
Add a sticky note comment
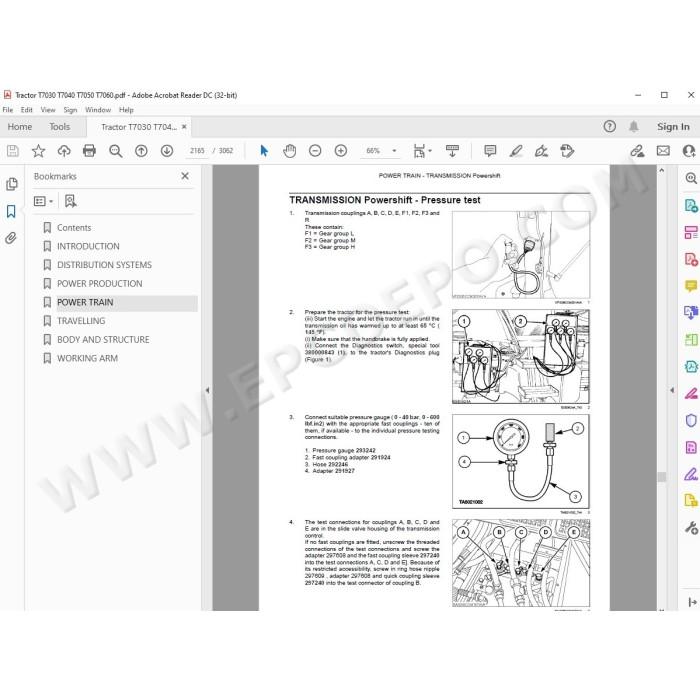pos(490,151)
